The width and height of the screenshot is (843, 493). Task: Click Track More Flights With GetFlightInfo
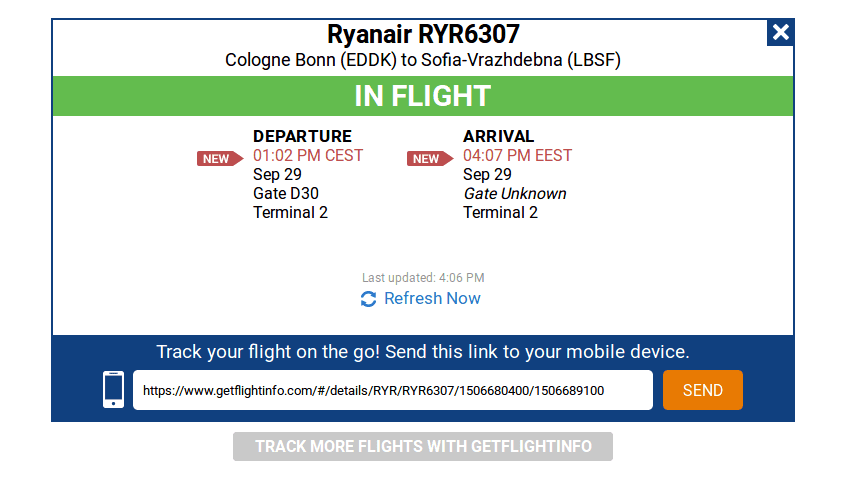[x=422, y=446]
